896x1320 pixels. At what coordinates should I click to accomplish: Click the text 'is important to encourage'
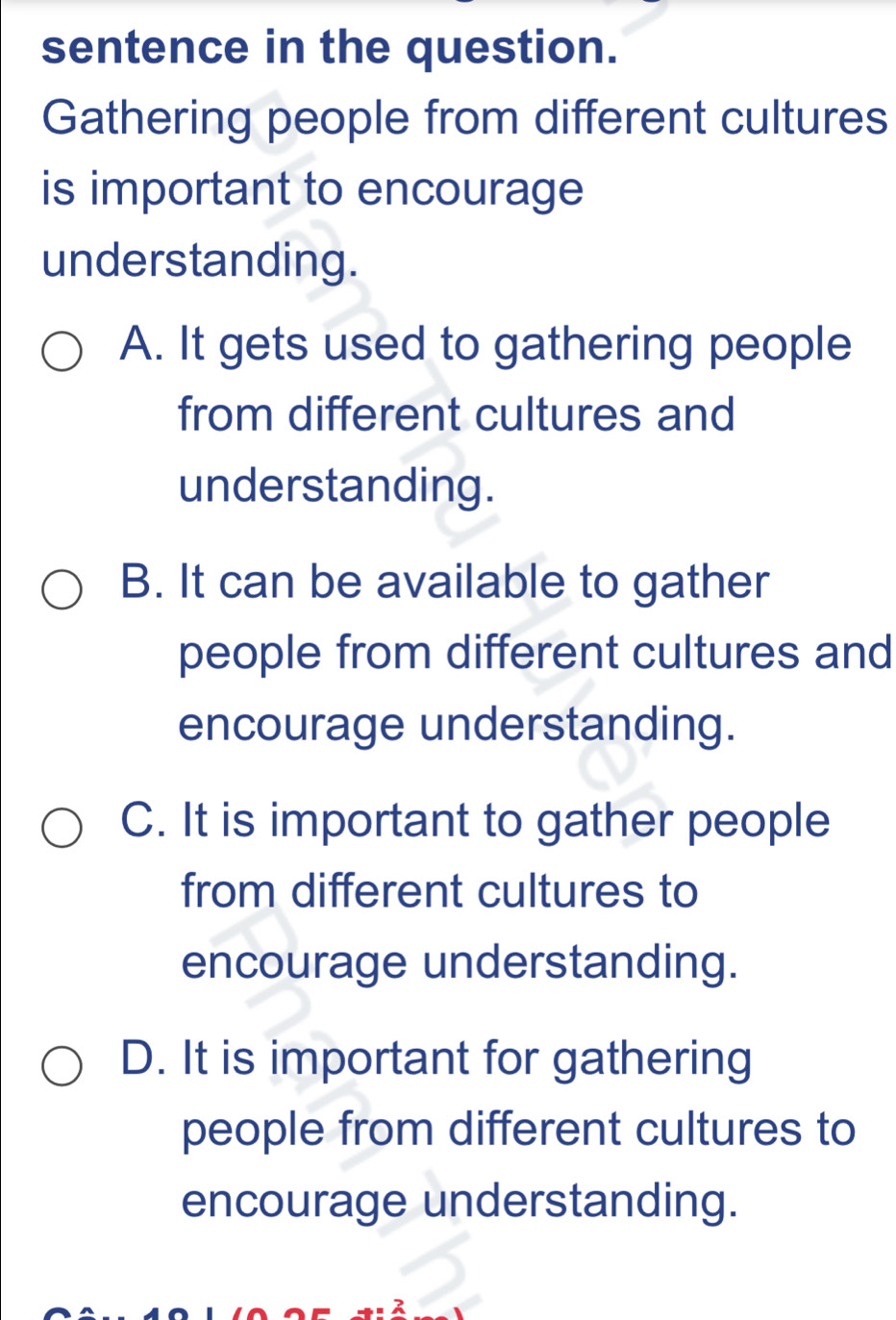(313, 189)
